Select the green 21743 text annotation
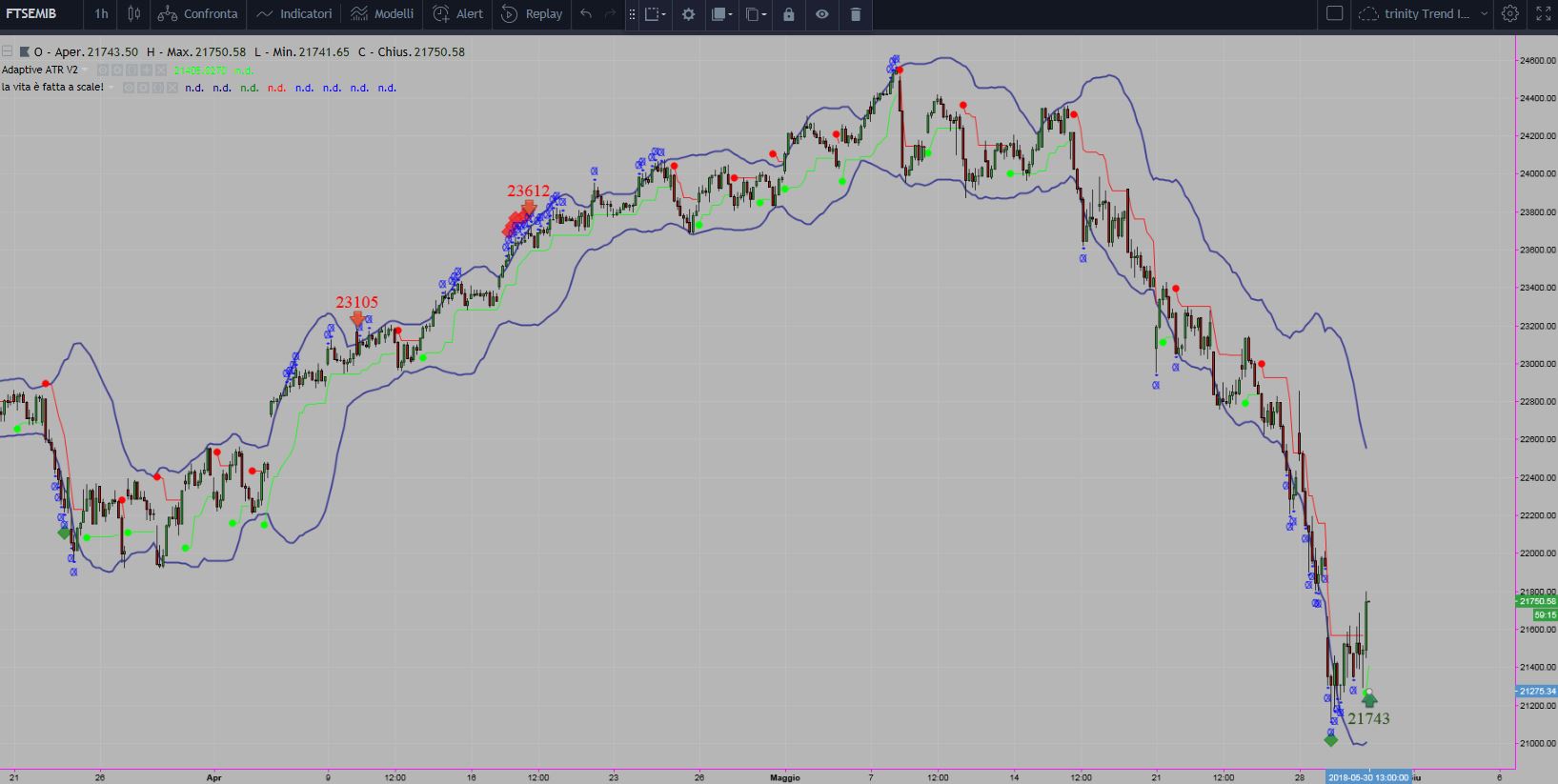This screenshot has width=1558, height=784. pyautogui.click(x=1368, y=718)
